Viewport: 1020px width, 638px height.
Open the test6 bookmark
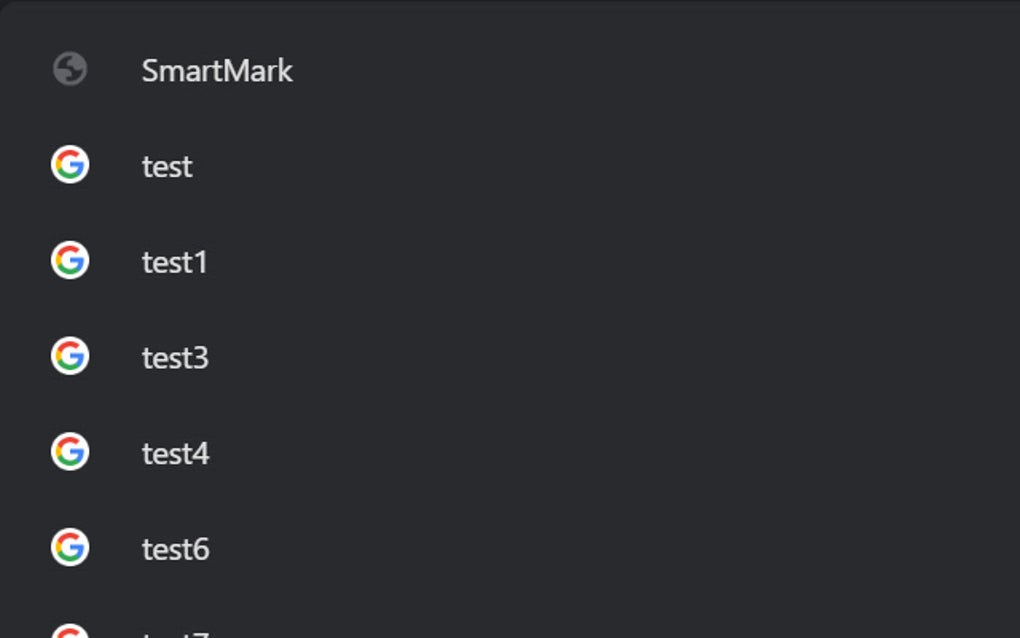tap(500, 549)
